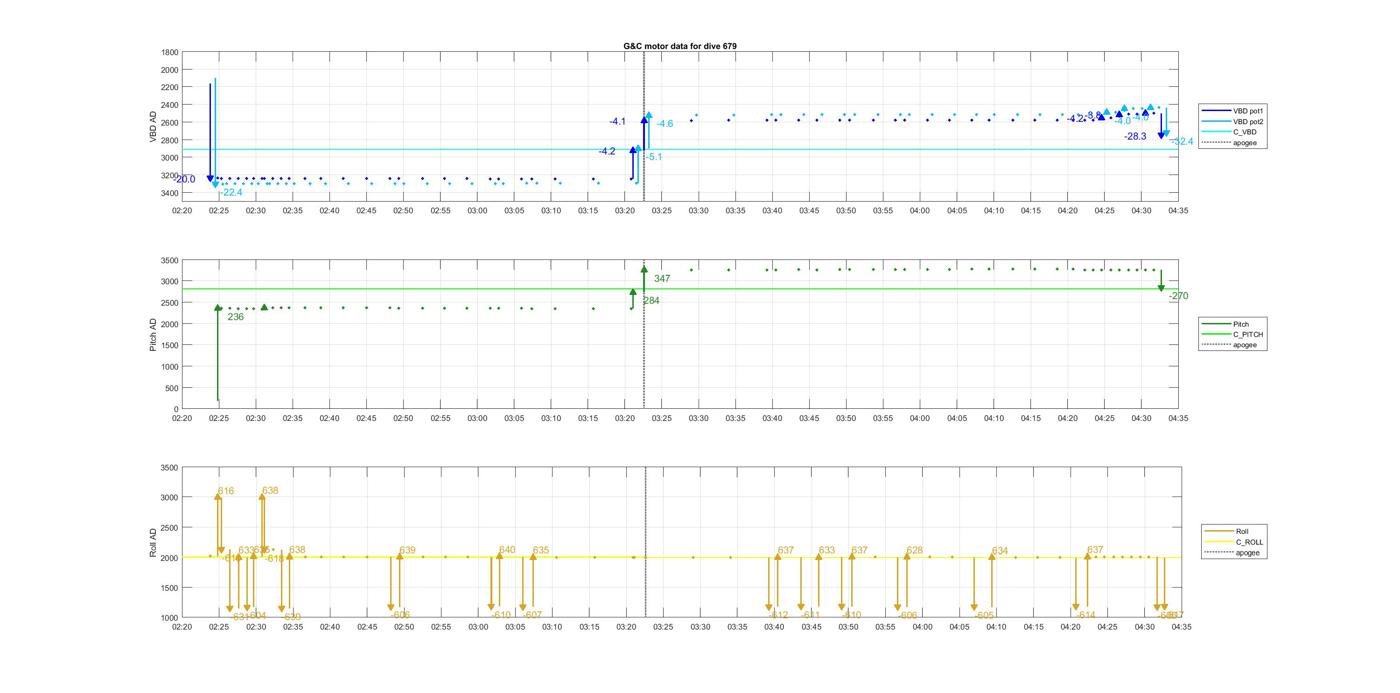Screen dimensions: 1400x693
Task: Click the '639' roll data label
Action: tap(407, 550)
